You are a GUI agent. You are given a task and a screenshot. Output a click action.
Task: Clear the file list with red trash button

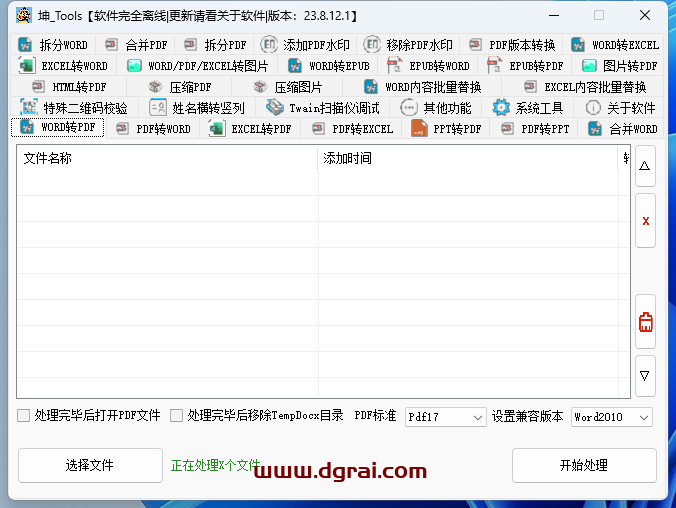645,322
